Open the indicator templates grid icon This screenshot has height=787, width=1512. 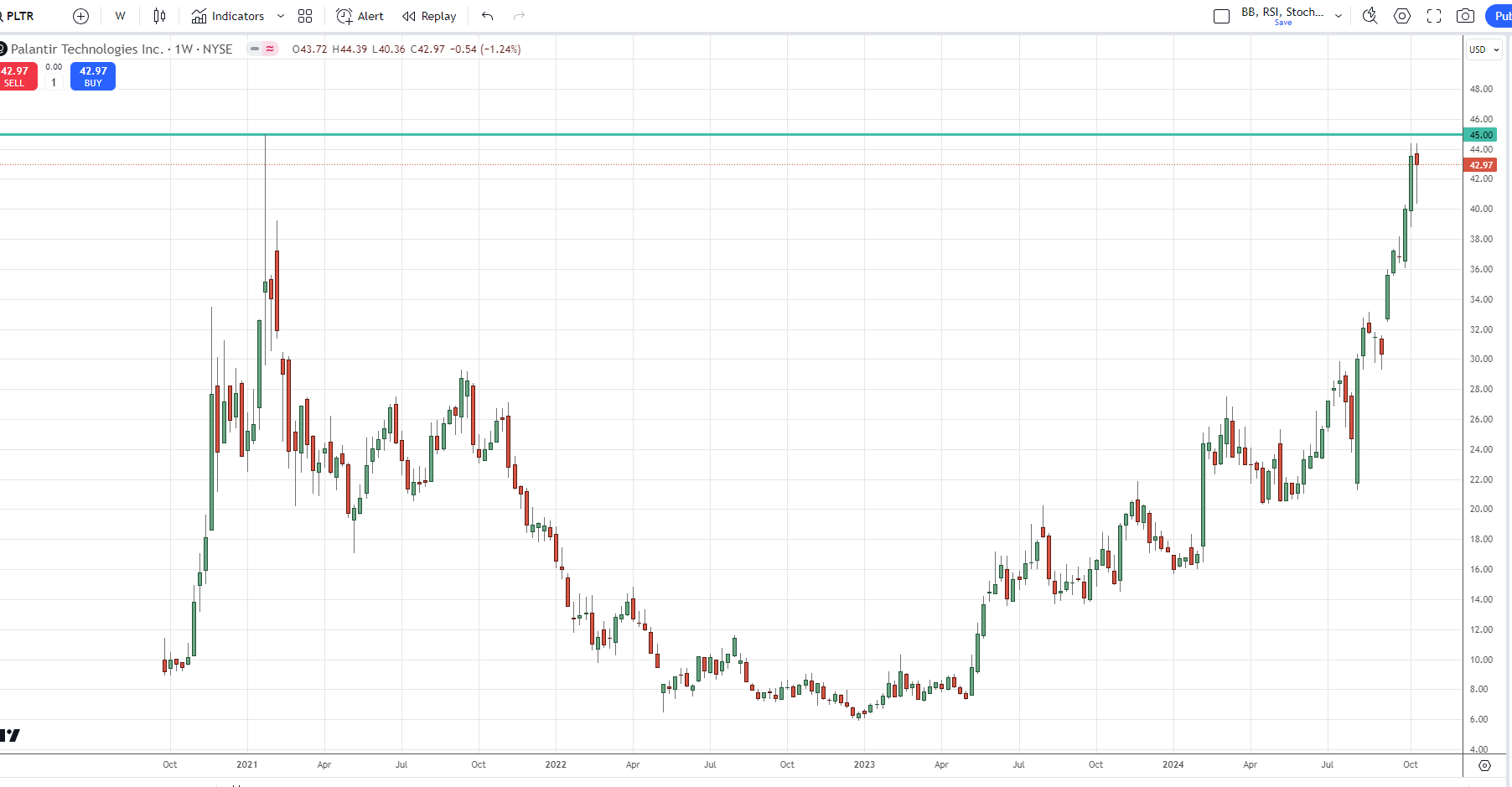tap(305, 16)
